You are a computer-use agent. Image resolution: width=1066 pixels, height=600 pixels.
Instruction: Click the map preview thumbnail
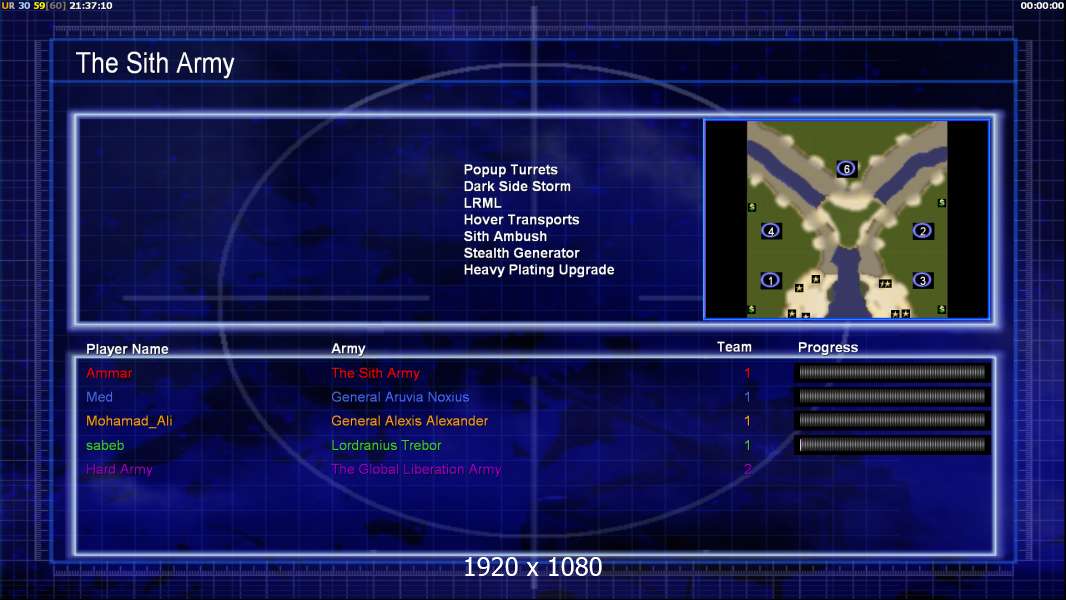[x=846, y=219]
